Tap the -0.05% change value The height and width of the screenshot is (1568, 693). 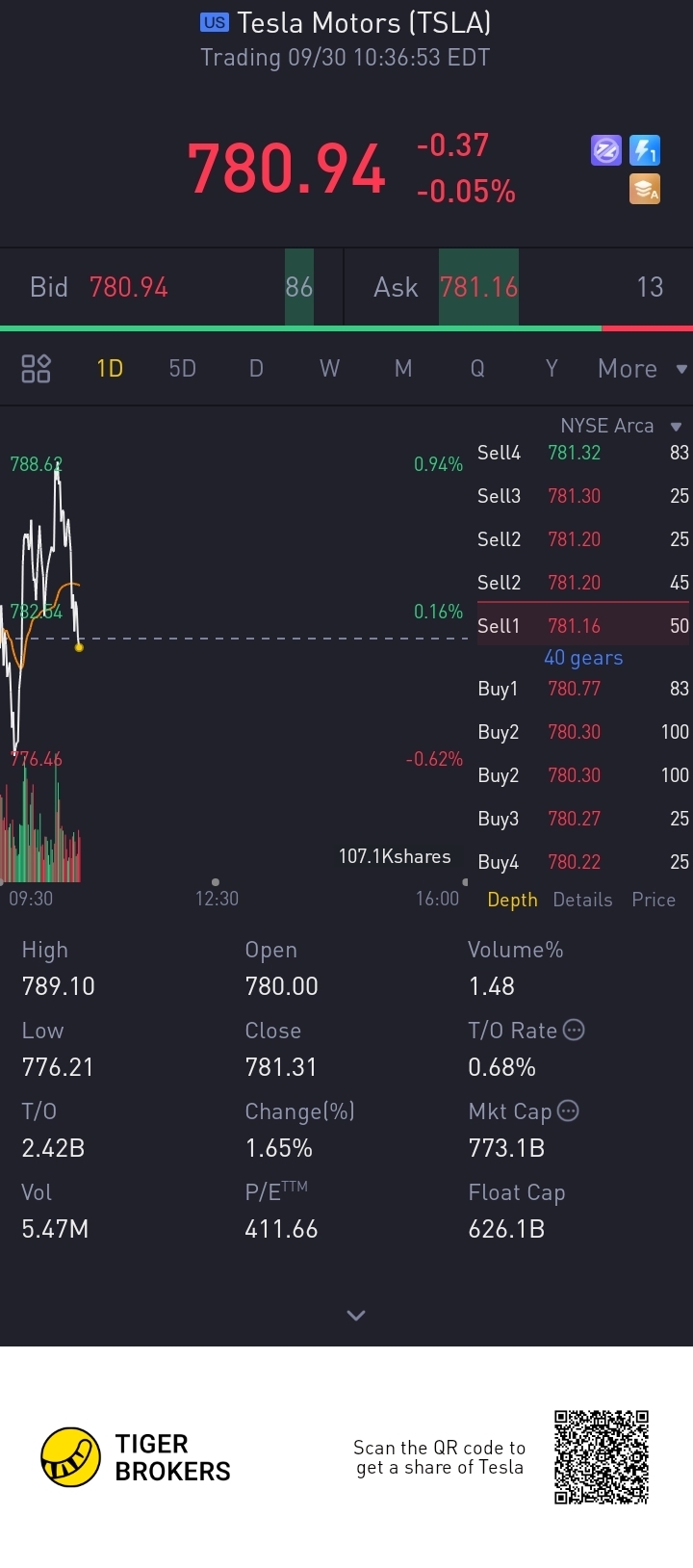(x=466, y=192)
